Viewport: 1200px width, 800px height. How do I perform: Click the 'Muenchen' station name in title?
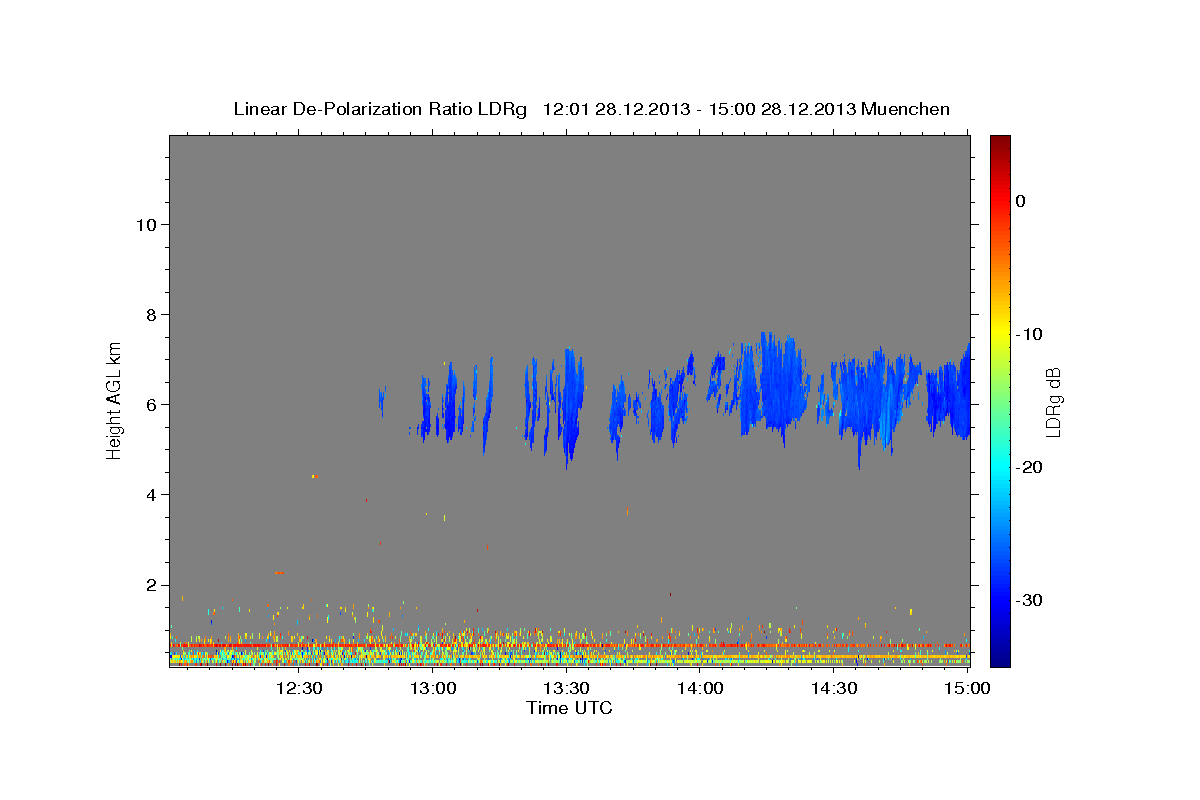(906, 109)
